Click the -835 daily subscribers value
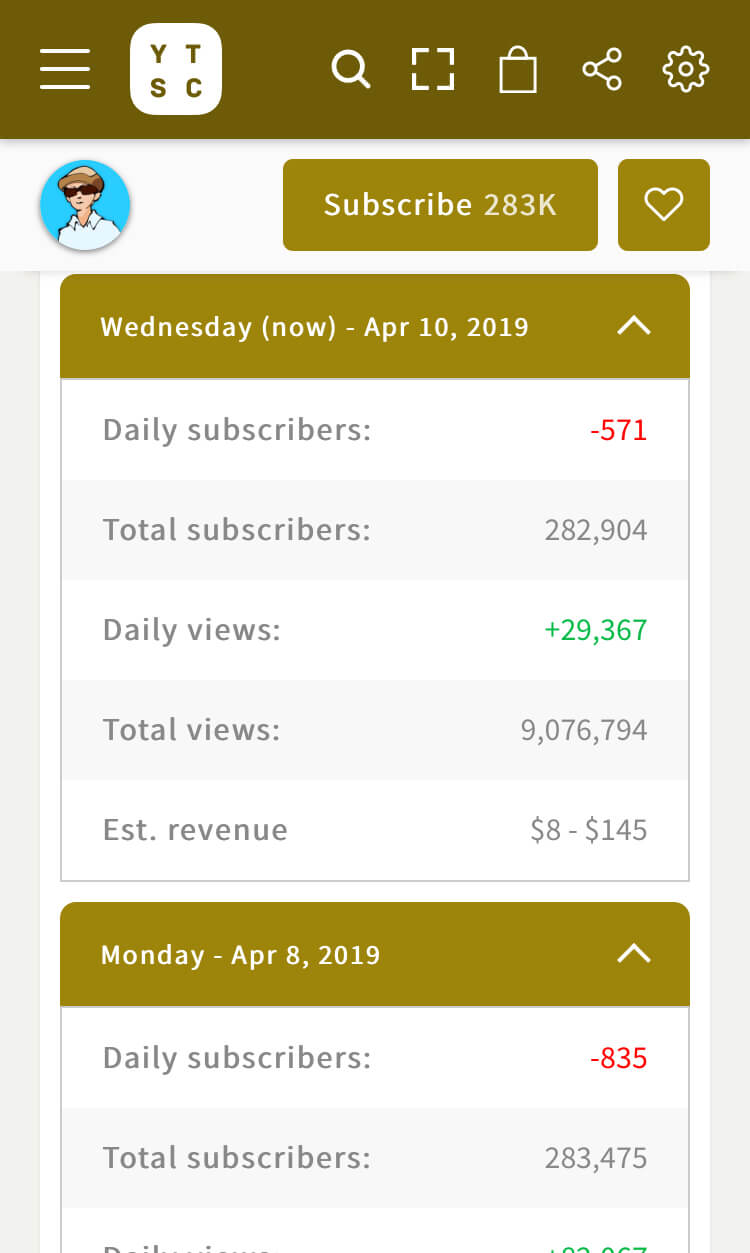This screenshot has width=750, height=1253. [618, 1058]
